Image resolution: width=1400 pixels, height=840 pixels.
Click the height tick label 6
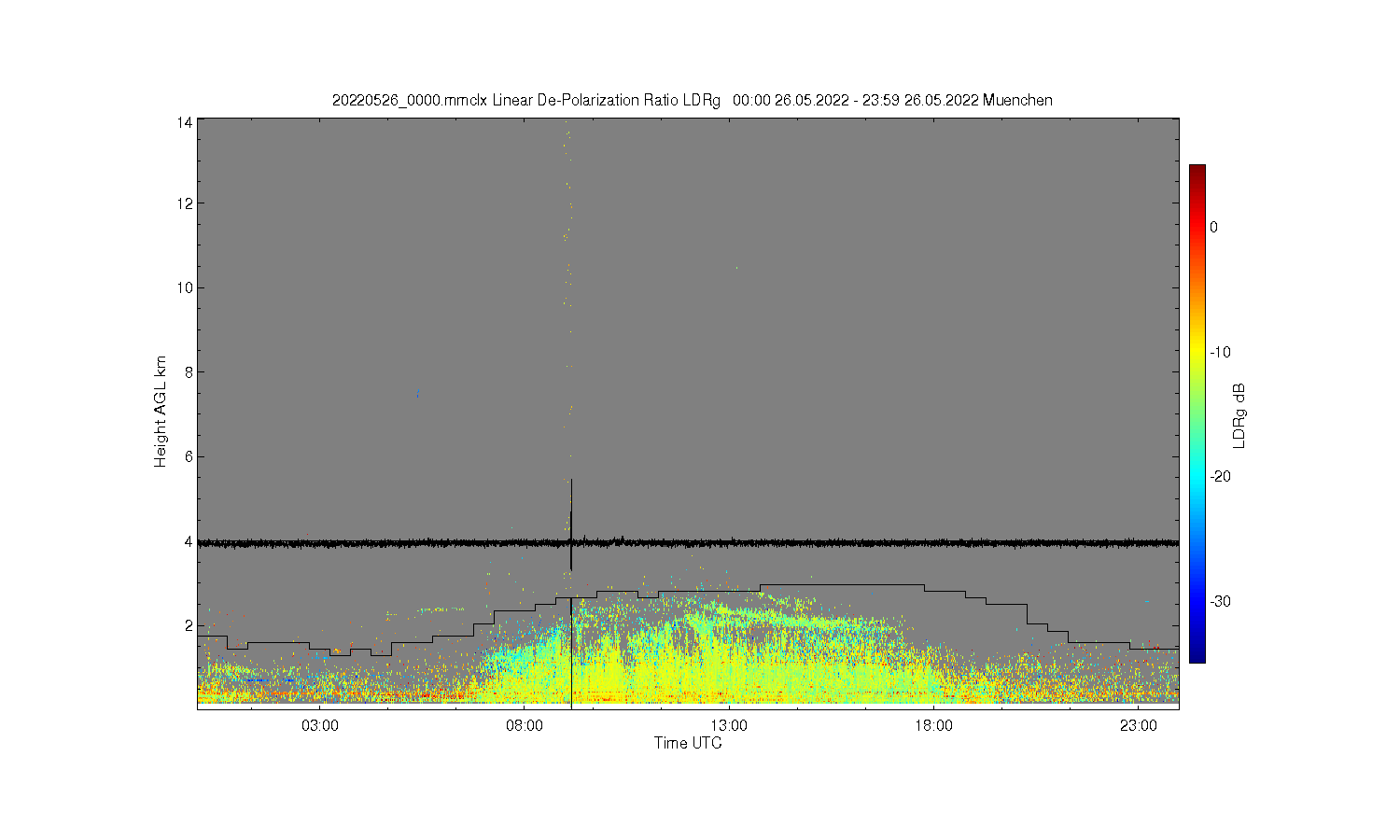point(189,456)
